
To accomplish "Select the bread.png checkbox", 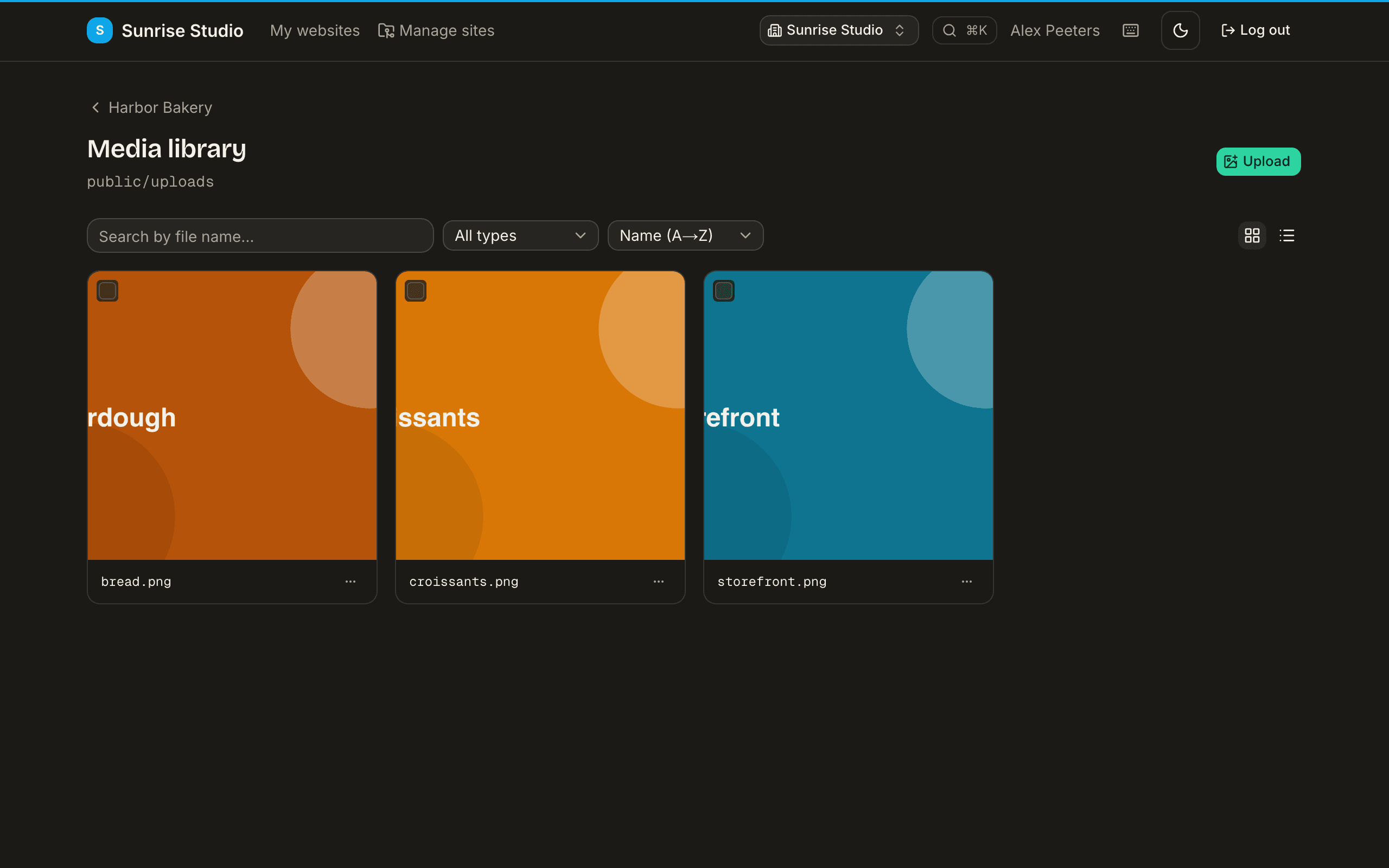I will point(107,291).
